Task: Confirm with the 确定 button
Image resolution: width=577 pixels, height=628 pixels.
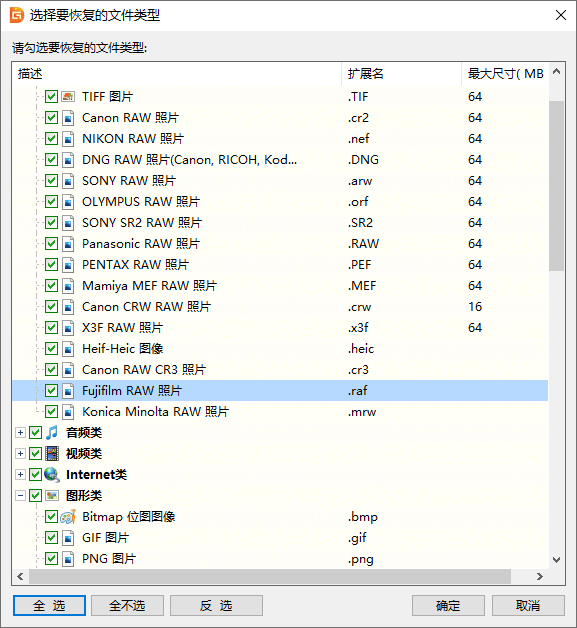Action: [x=448, y=605]
